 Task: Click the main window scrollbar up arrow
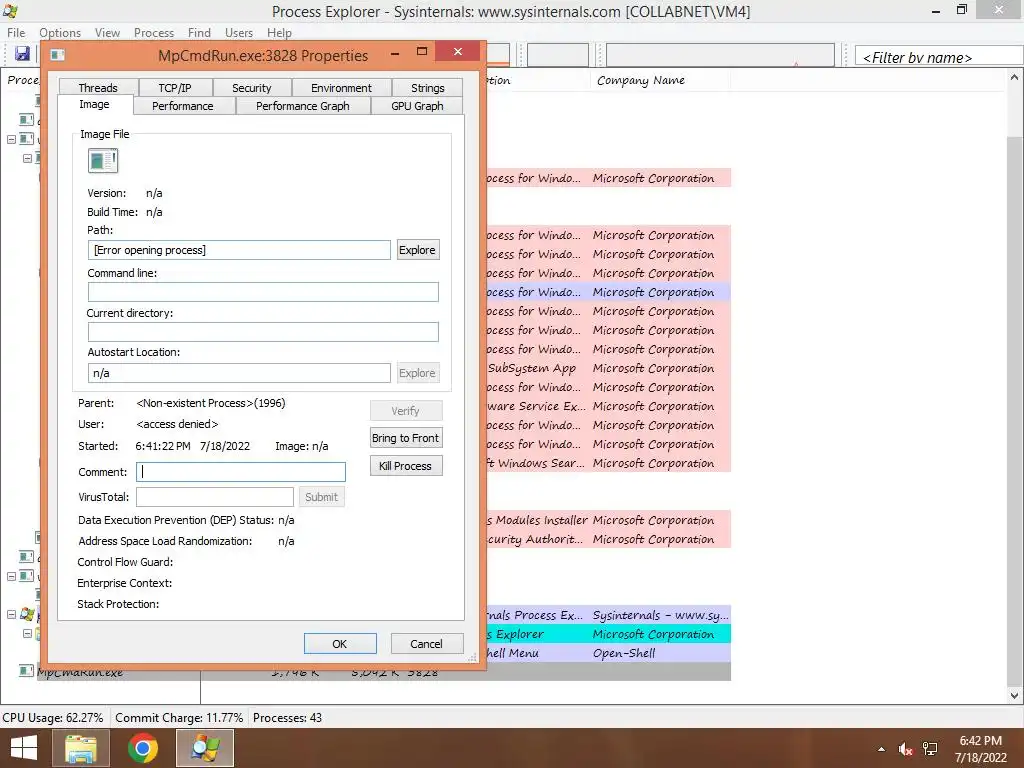(x=1014, y=78)
